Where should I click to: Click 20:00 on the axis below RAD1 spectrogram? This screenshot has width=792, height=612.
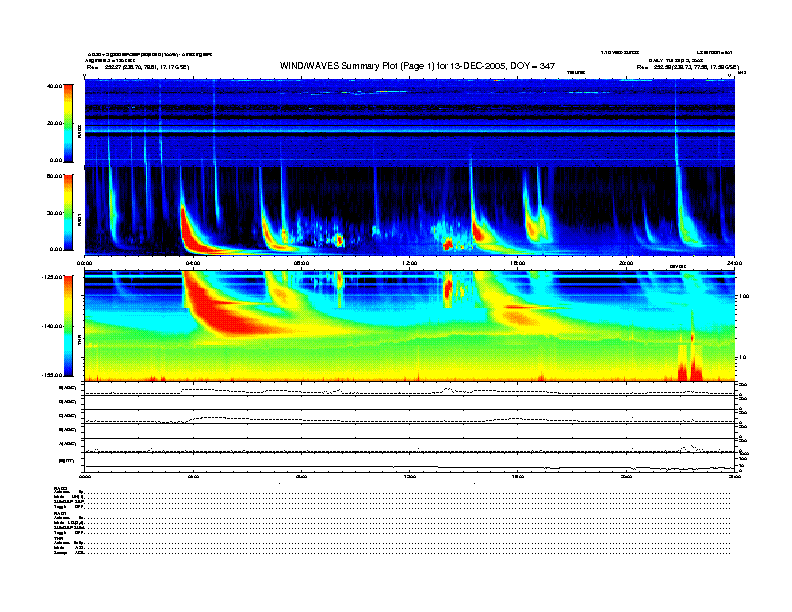[x=626, y=263]
